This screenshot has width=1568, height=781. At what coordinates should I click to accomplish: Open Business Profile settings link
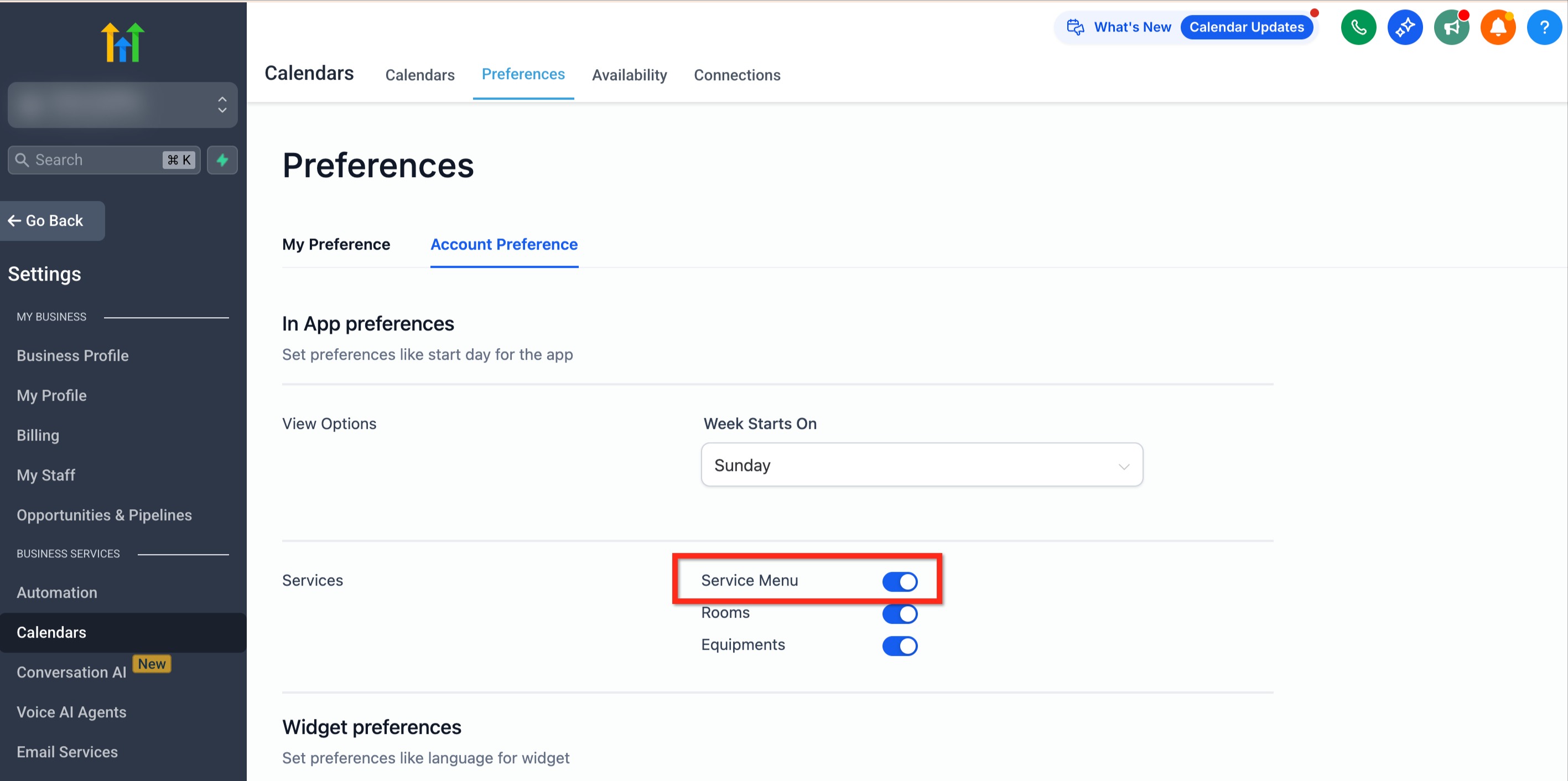point(72,355)
